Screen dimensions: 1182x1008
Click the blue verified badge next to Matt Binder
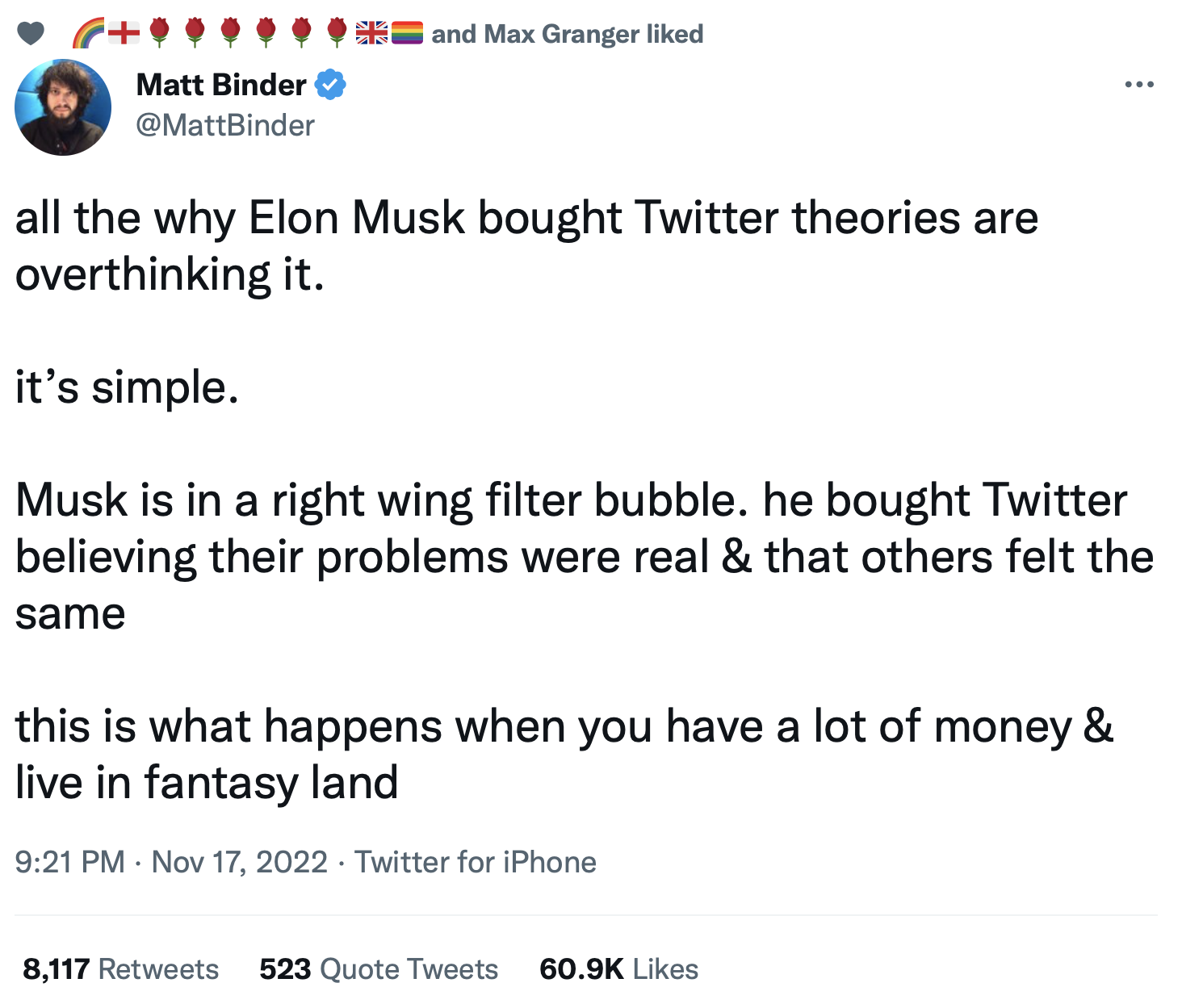coord(330,85)
